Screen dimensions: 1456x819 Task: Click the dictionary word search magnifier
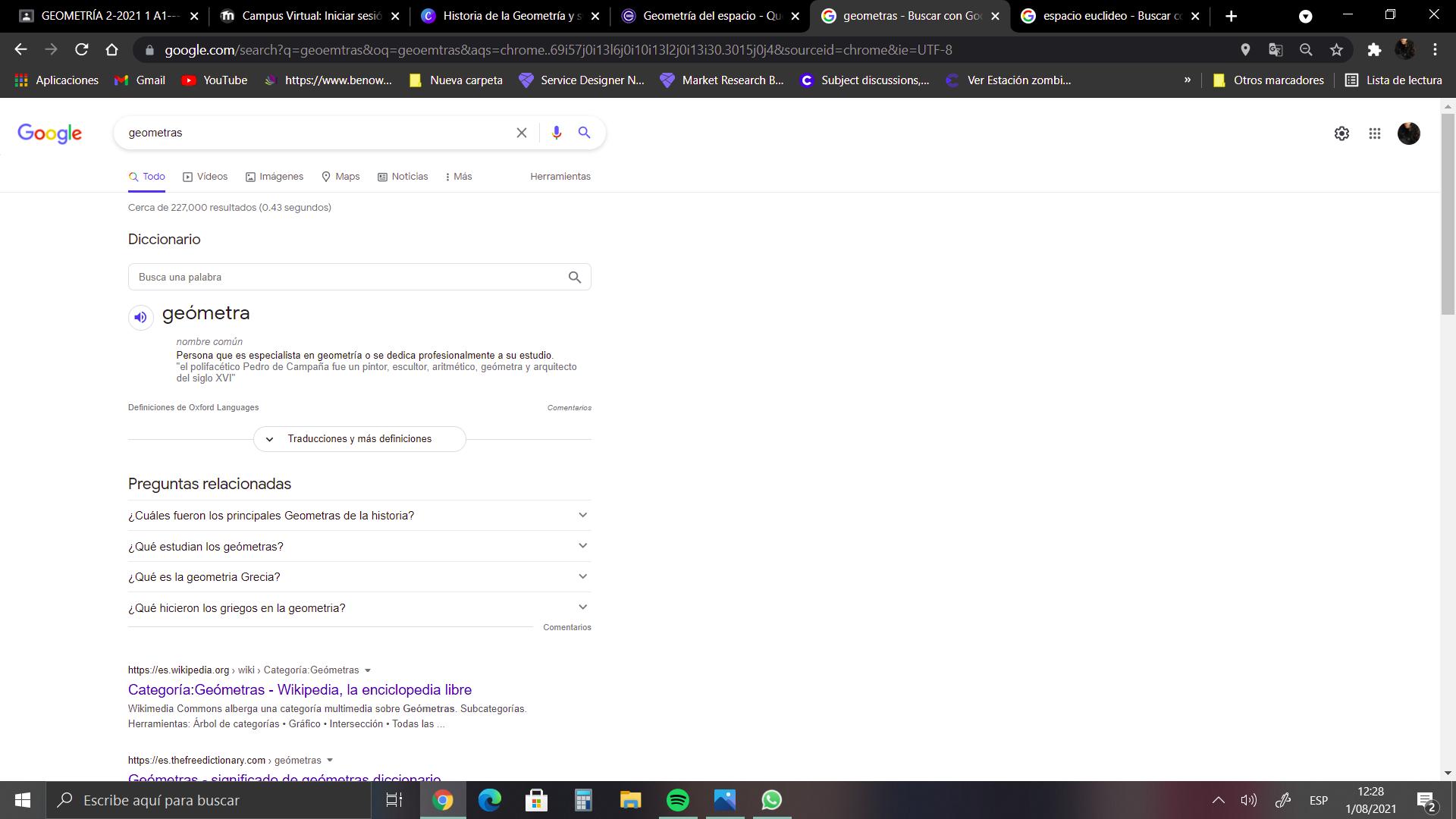point(575,278)
